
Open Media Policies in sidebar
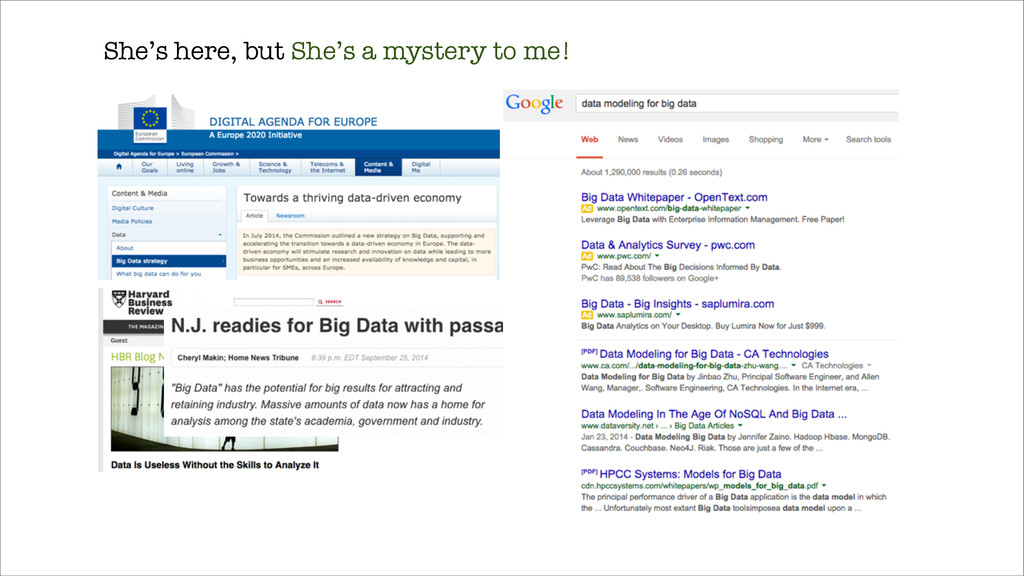pos(132,221)
